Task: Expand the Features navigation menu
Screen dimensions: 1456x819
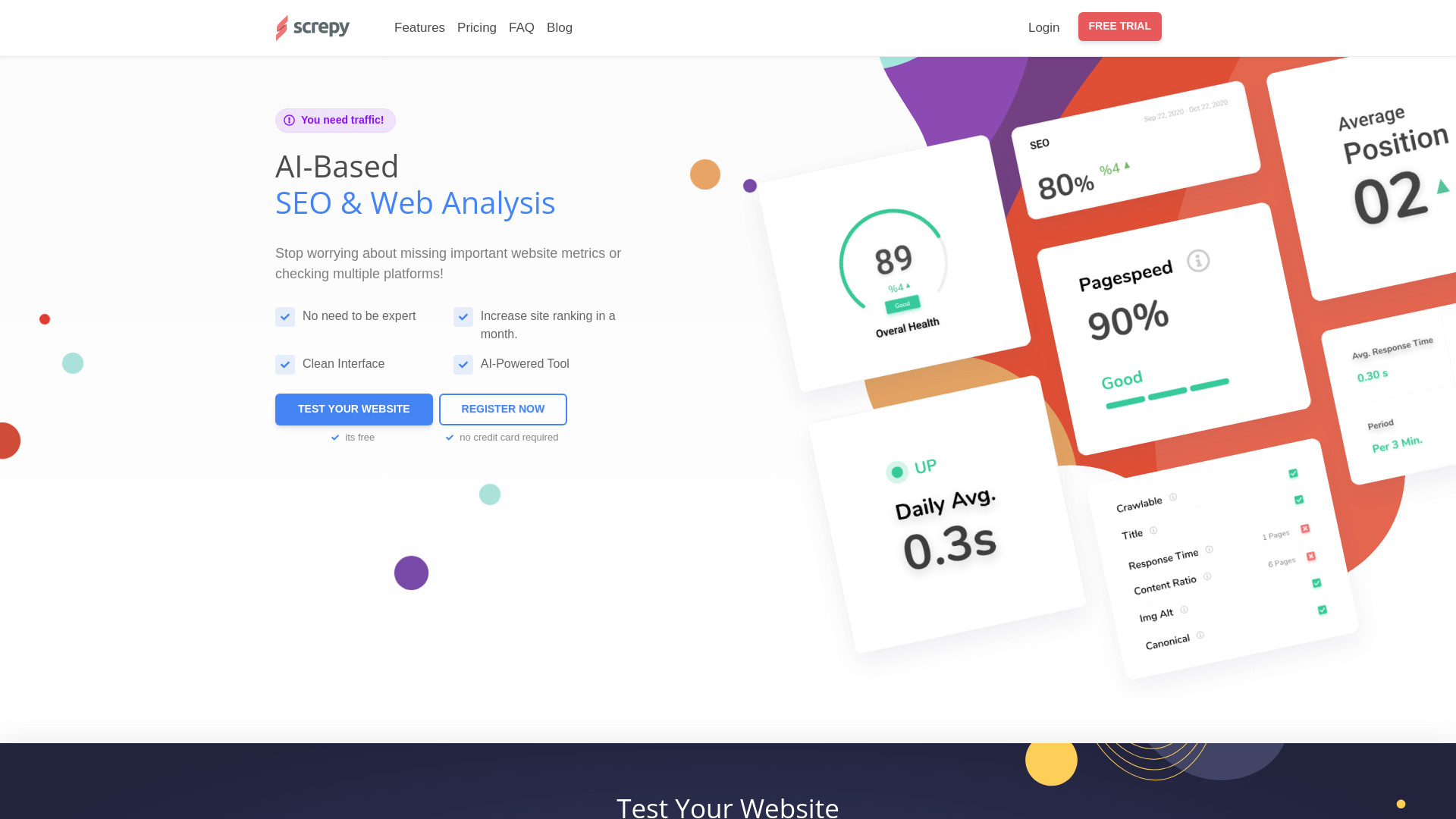Action: coord(419,27)
